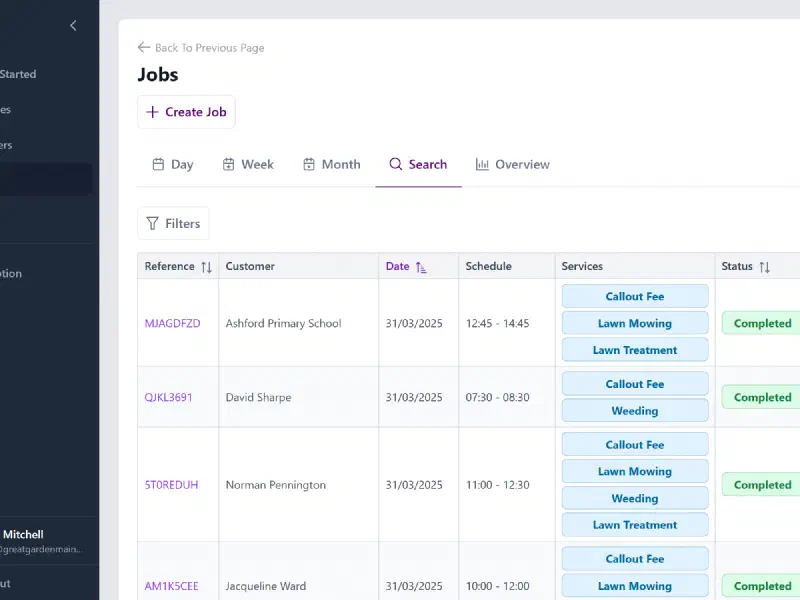Click the Search magnifier icon
Image resolution: width=800 pixels, height=600 pixels.
[395, 164]
